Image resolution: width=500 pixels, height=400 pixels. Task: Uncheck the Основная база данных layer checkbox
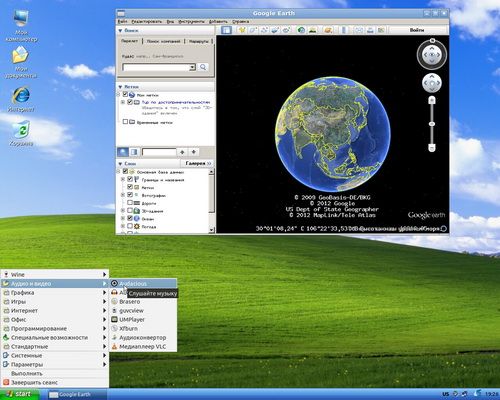(125, 172)
